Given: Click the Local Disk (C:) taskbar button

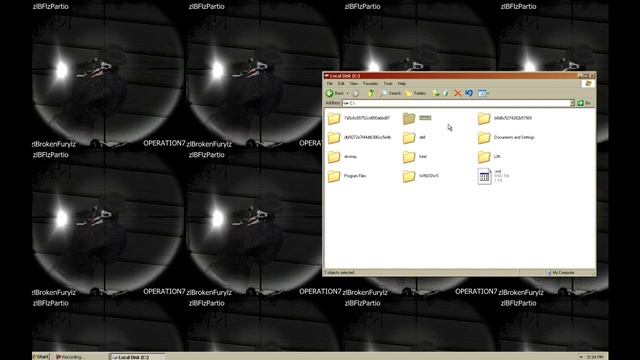Looking at the screenshot, I should click(x=137, y=357).
